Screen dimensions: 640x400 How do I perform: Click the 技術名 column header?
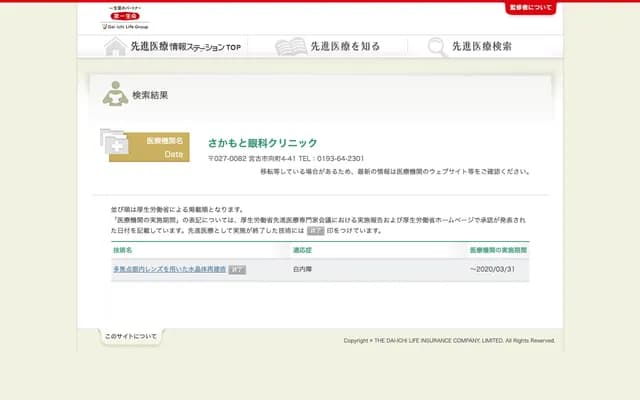click(123, 249)
